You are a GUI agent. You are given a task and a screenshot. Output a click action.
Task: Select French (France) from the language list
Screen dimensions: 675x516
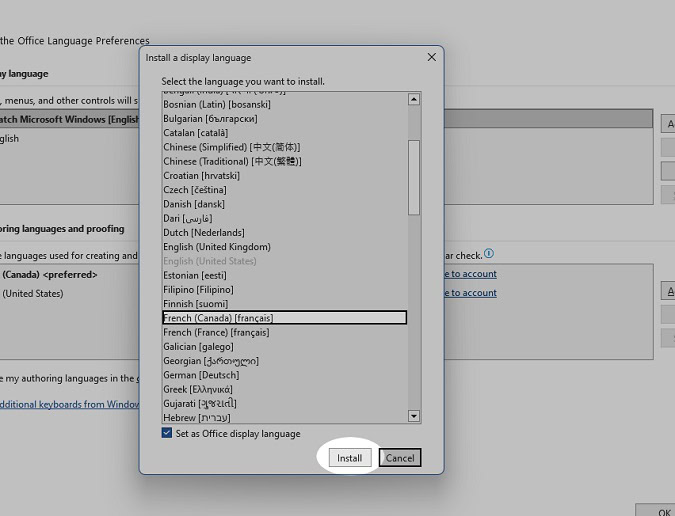pyautogui.click(x=216, y=332)
